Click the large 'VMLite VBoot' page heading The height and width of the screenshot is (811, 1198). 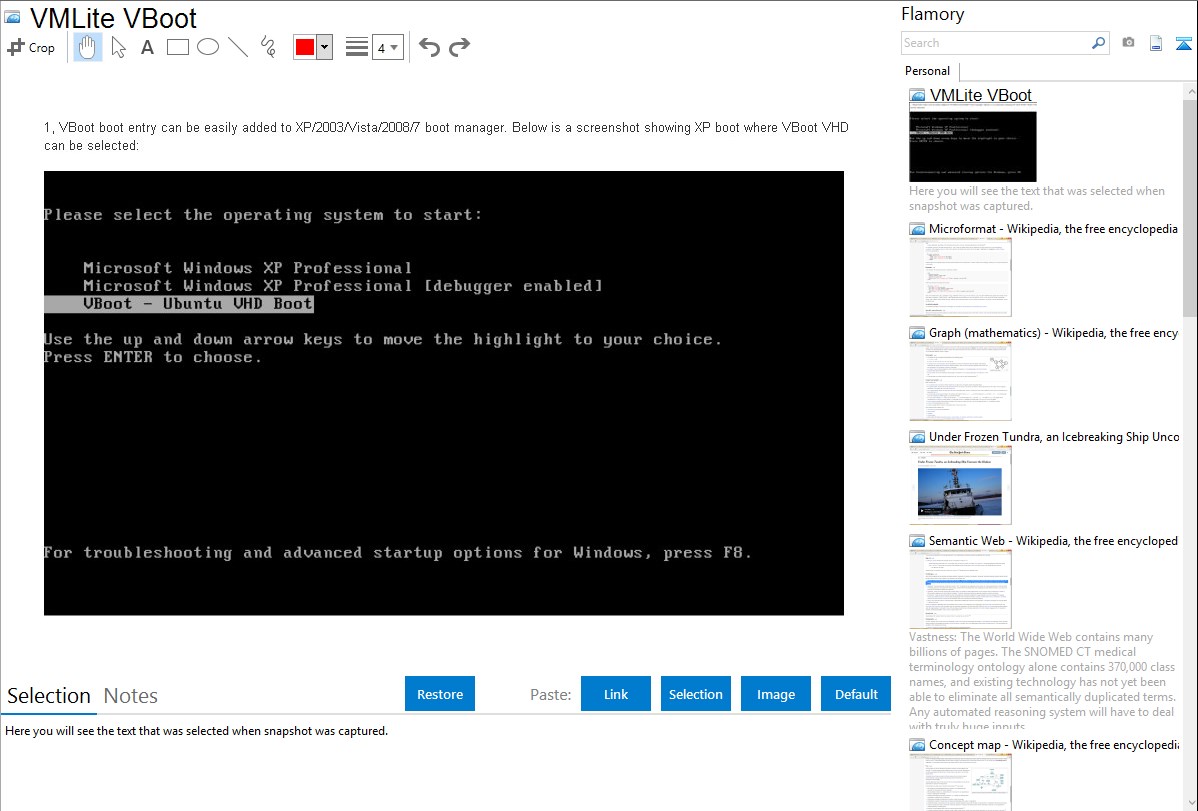coord(113,18)
